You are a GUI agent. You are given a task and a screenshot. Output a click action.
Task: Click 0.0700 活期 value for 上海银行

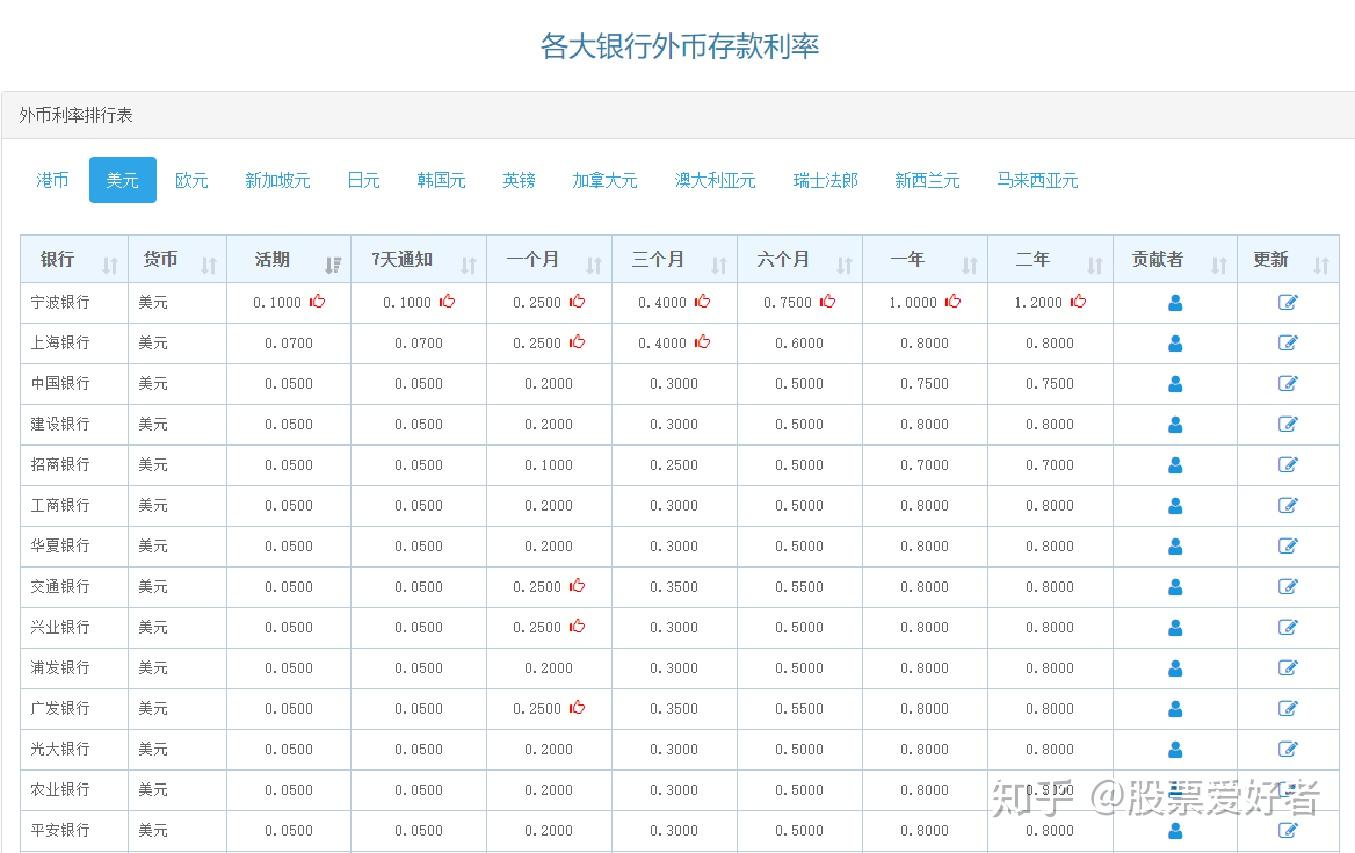pyautogui.click(x=289, y=343)
